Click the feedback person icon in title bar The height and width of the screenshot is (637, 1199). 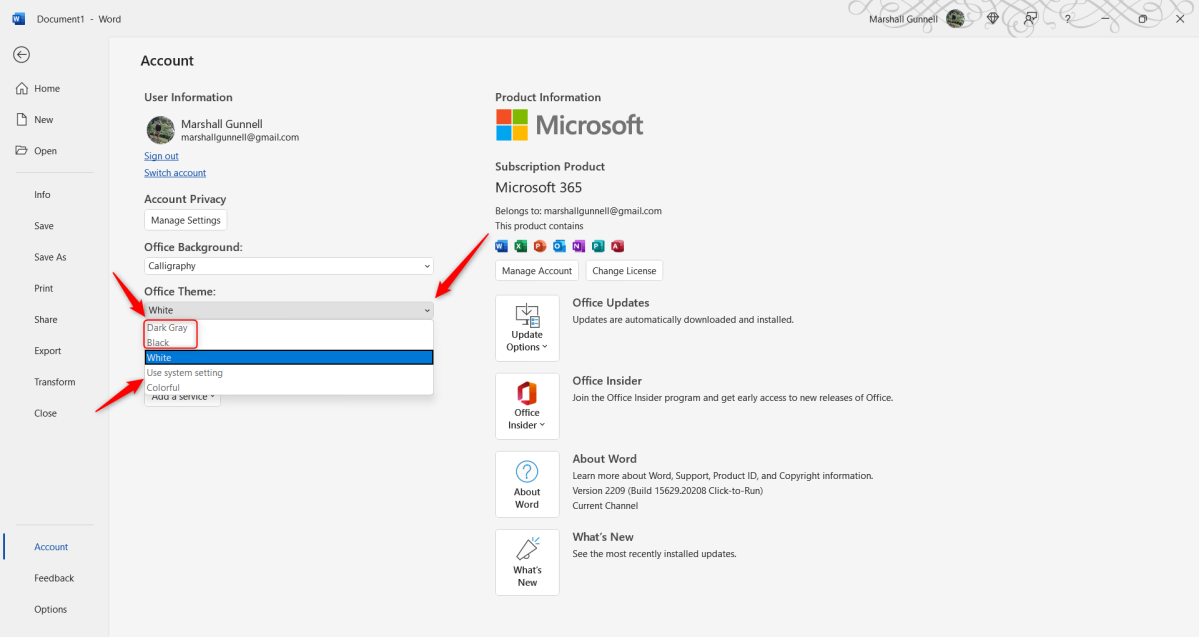[x=1030, y=18]
